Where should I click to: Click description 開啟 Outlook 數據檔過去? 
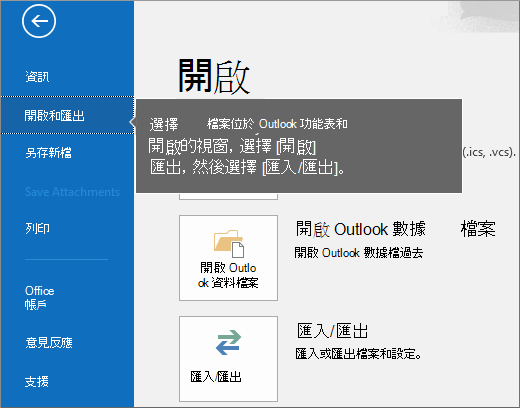point(359,253)
